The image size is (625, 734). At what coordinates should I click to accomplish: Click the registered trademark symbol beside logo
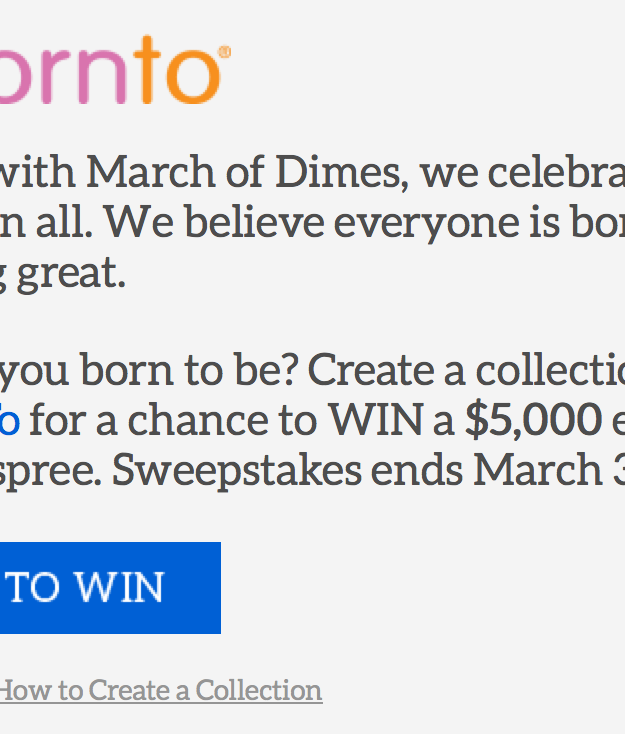click(x=225, y=51)
